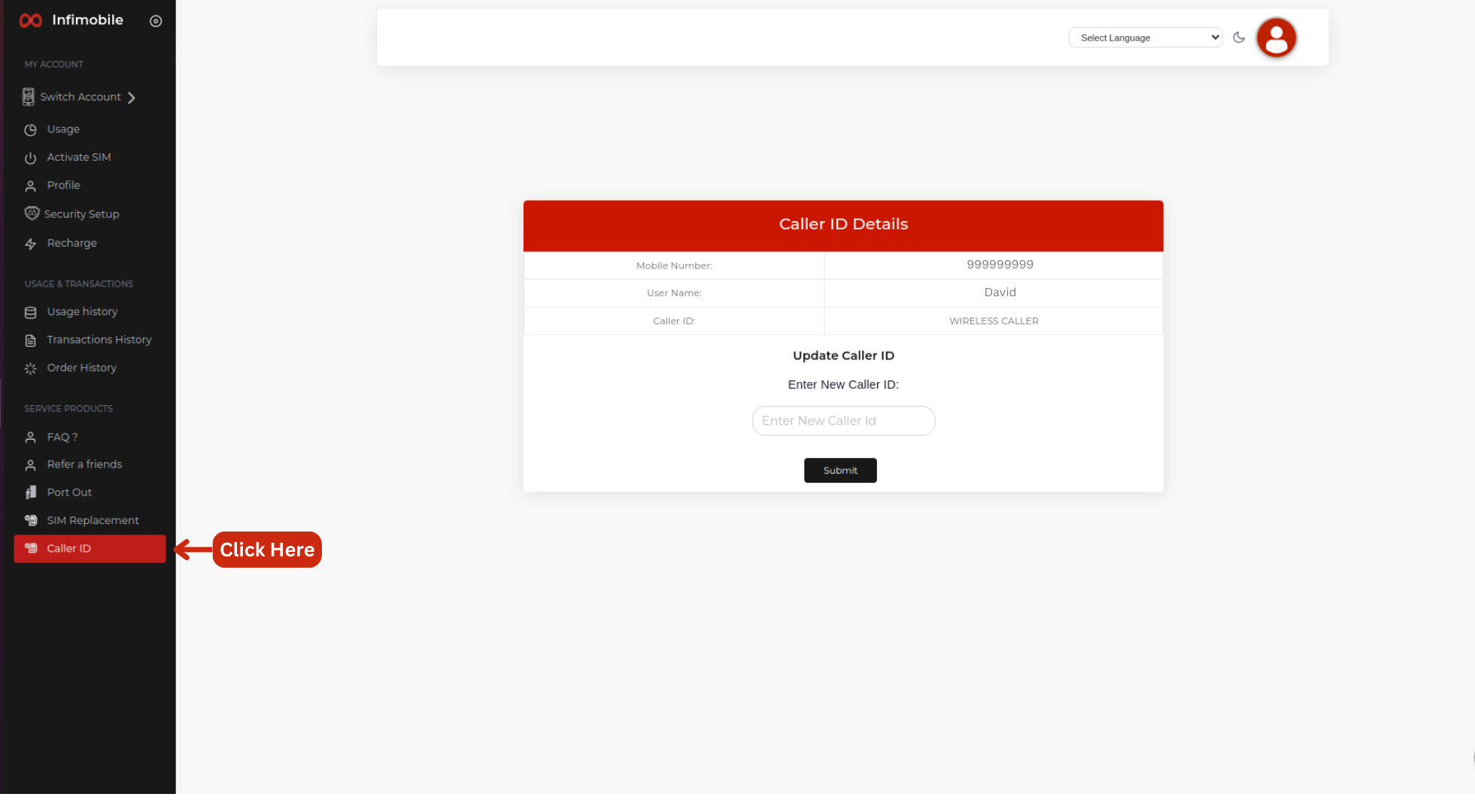Open the Refer a friends link
The height and width of the screenshot is (812, 1475).
(84, 465)
